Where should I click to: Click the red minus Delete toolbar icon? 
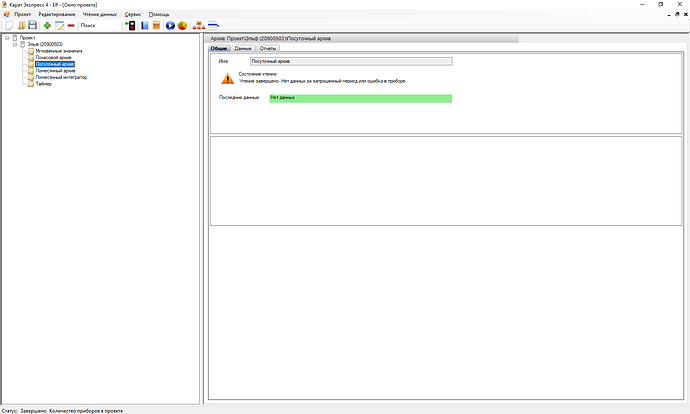pyautogui.click(x=71, y=25)
